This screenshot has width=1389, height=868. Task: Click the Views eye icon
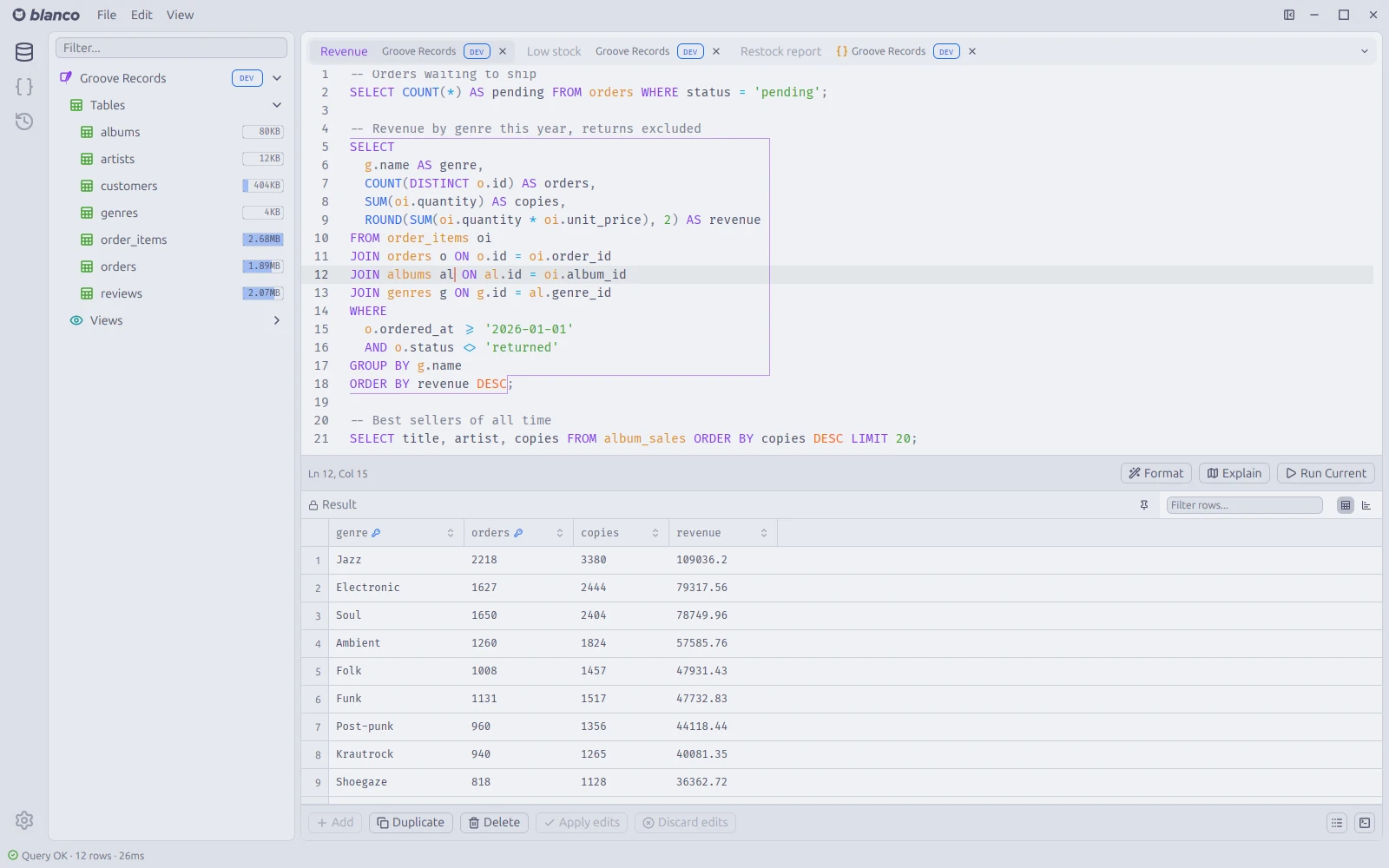point(76,320)
